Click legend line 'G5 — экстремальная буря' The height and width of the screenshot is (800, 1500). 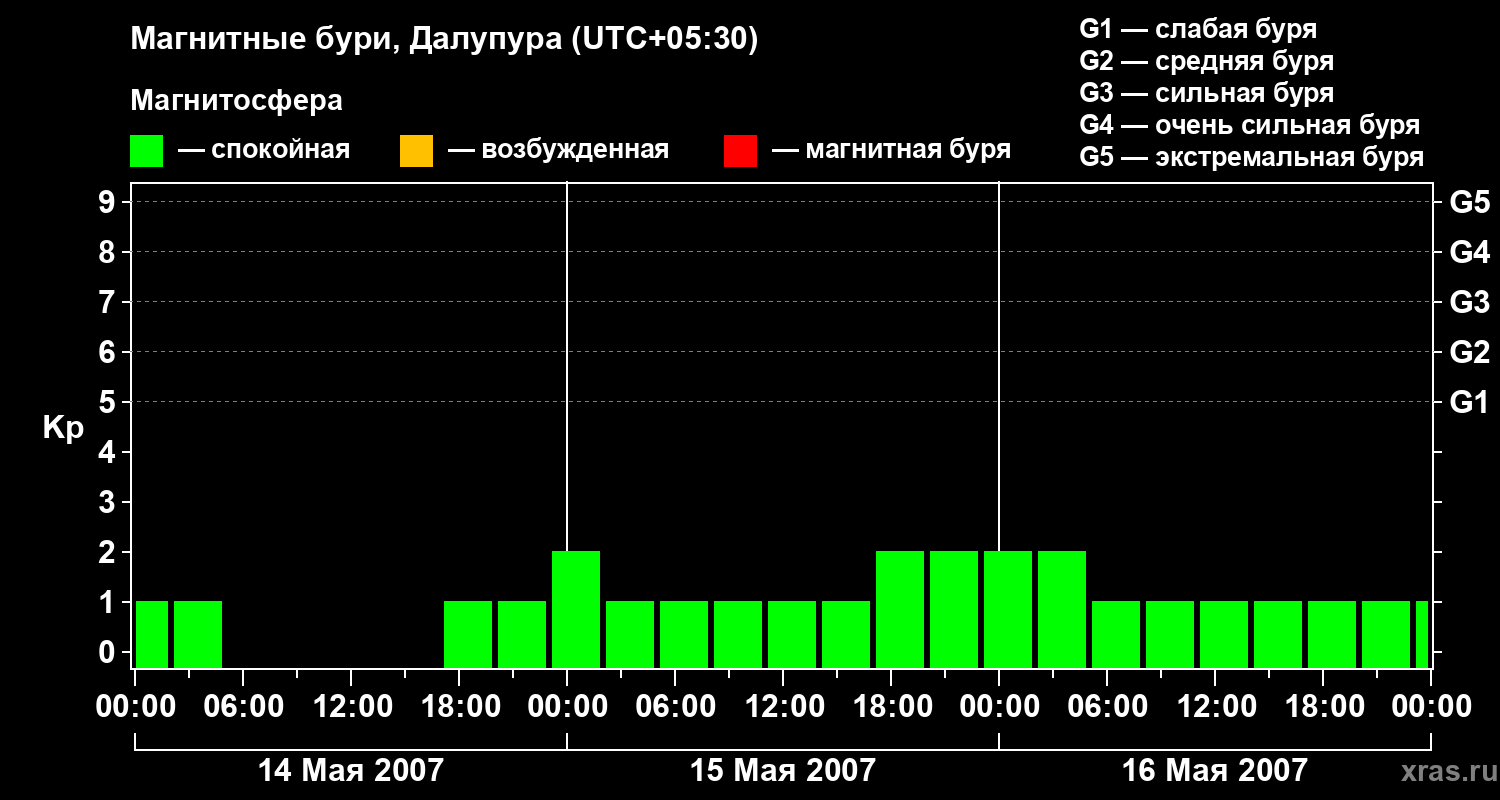pos(1252,157)
